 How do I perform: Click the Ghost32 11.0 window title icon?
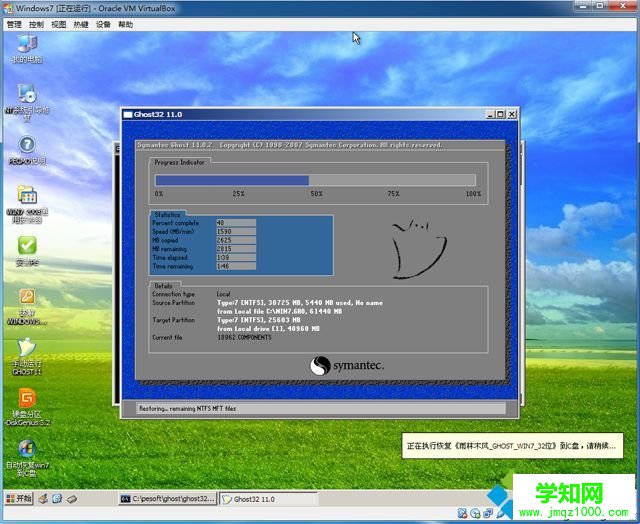coord(128,115)
